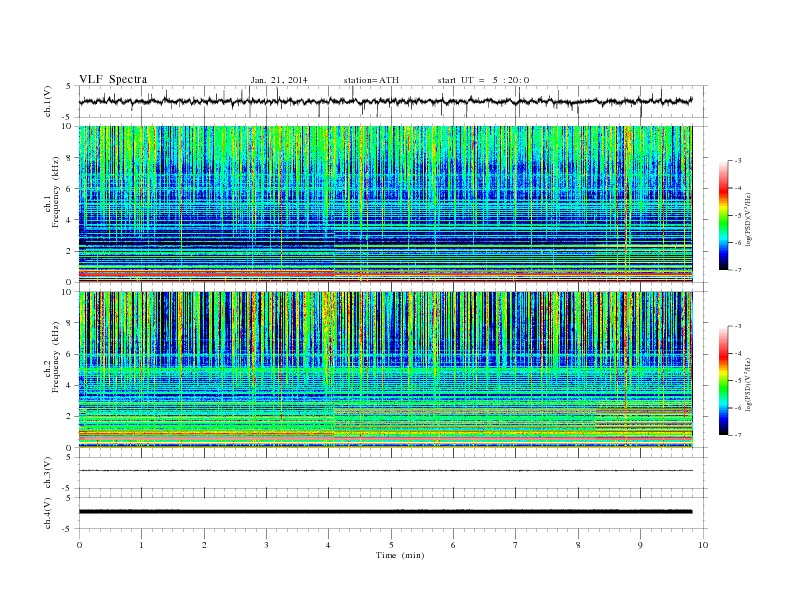Click inside the ch.1 spectrogram panel
792x612 pixels.
[385, 204]
